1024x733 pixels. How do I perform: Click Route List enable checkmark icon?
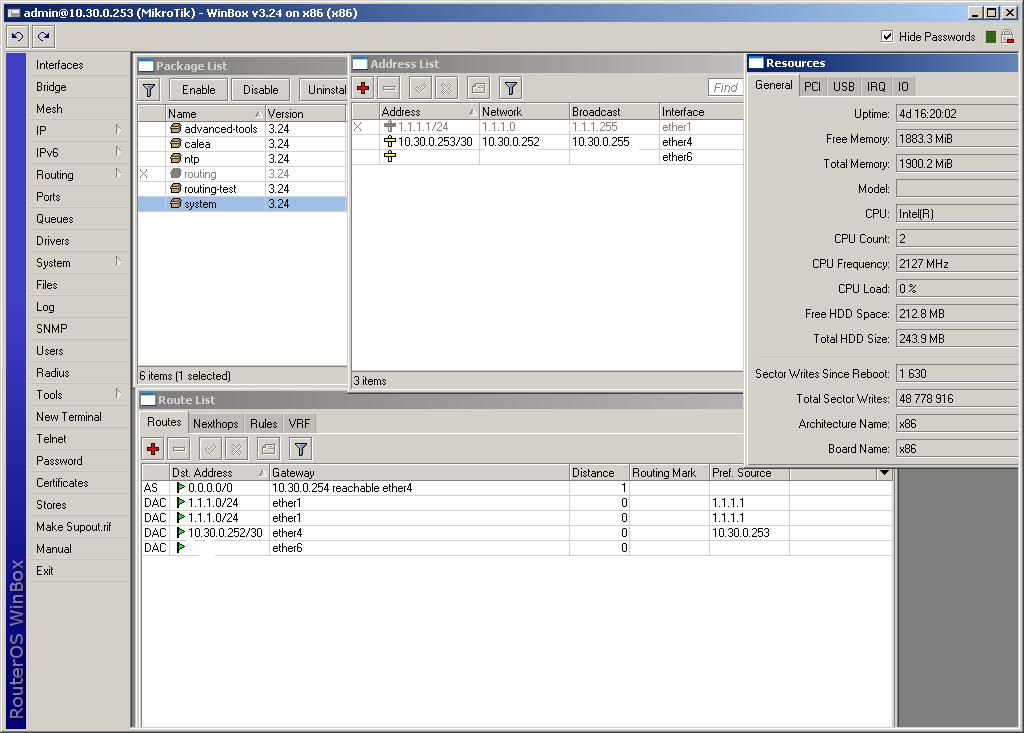click(210, 449)
